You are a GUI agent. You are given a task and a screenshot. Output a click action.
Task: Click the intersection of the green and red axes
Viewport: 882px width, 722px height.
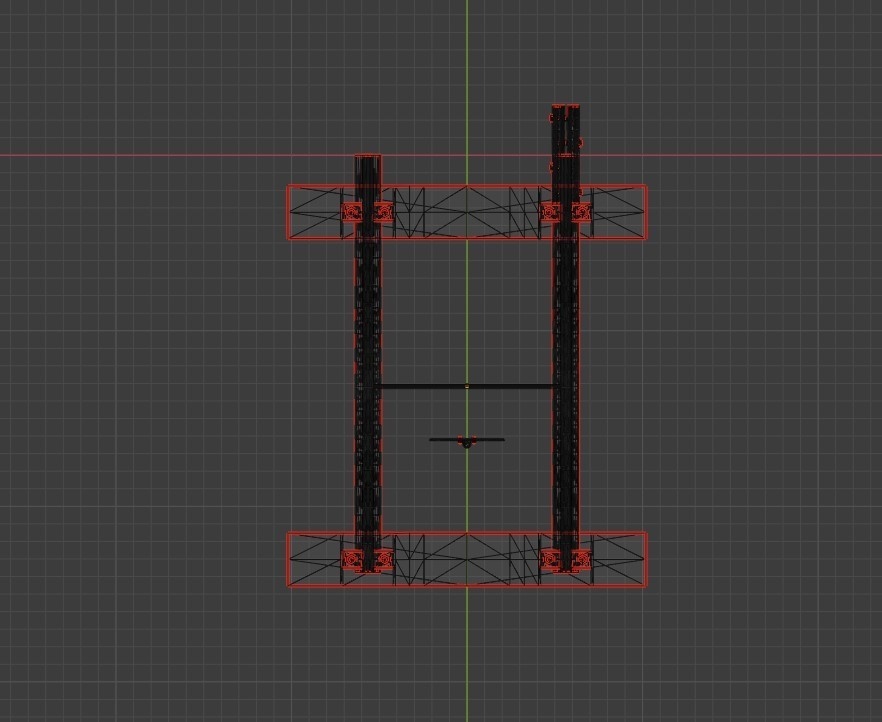coord(466,154)
